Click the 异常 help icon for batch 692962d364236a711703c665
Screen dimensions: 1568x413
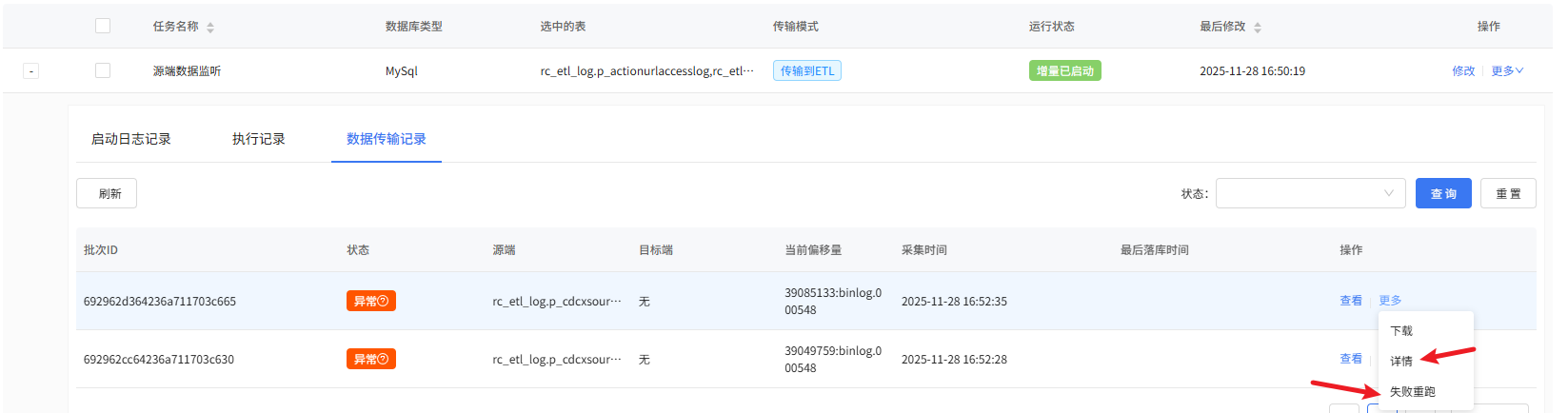tap(384, 301)
